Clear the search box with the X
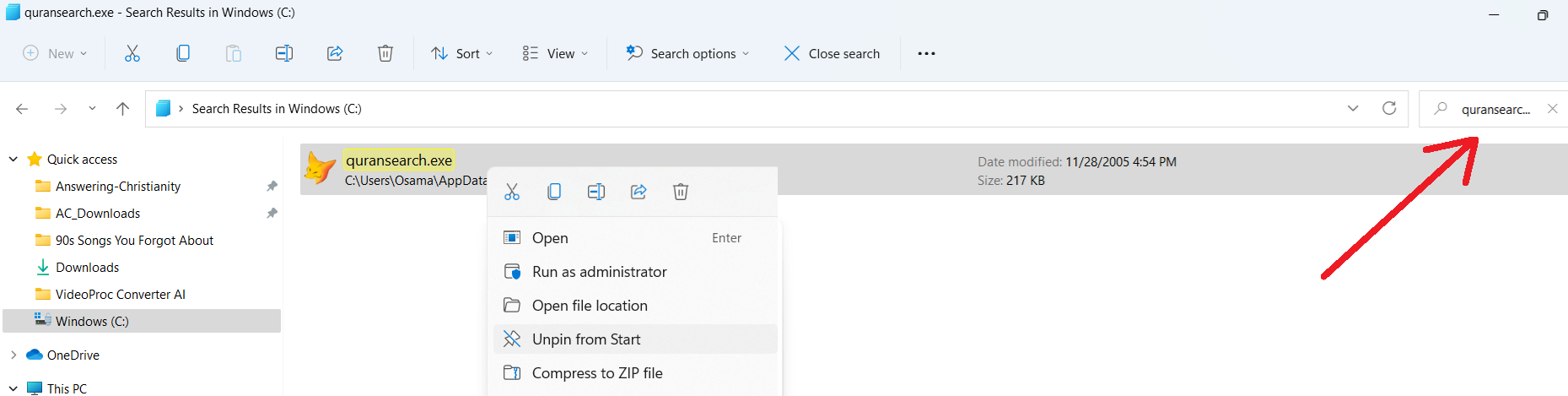This screenshot has width=1568, height=396. tap(1552, 109)
